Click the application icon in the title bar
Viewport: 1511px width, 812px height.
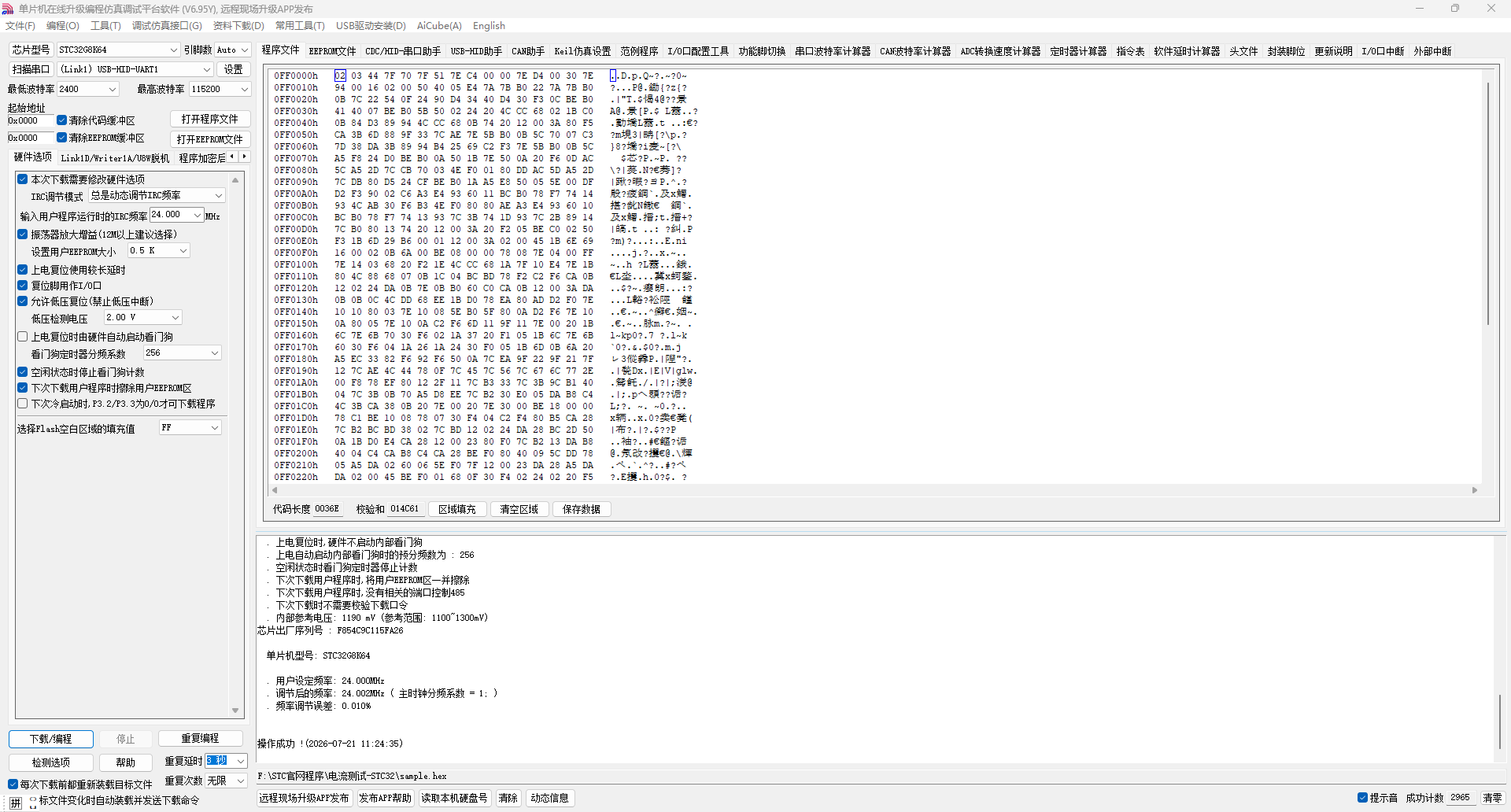[x=8, y=9]
